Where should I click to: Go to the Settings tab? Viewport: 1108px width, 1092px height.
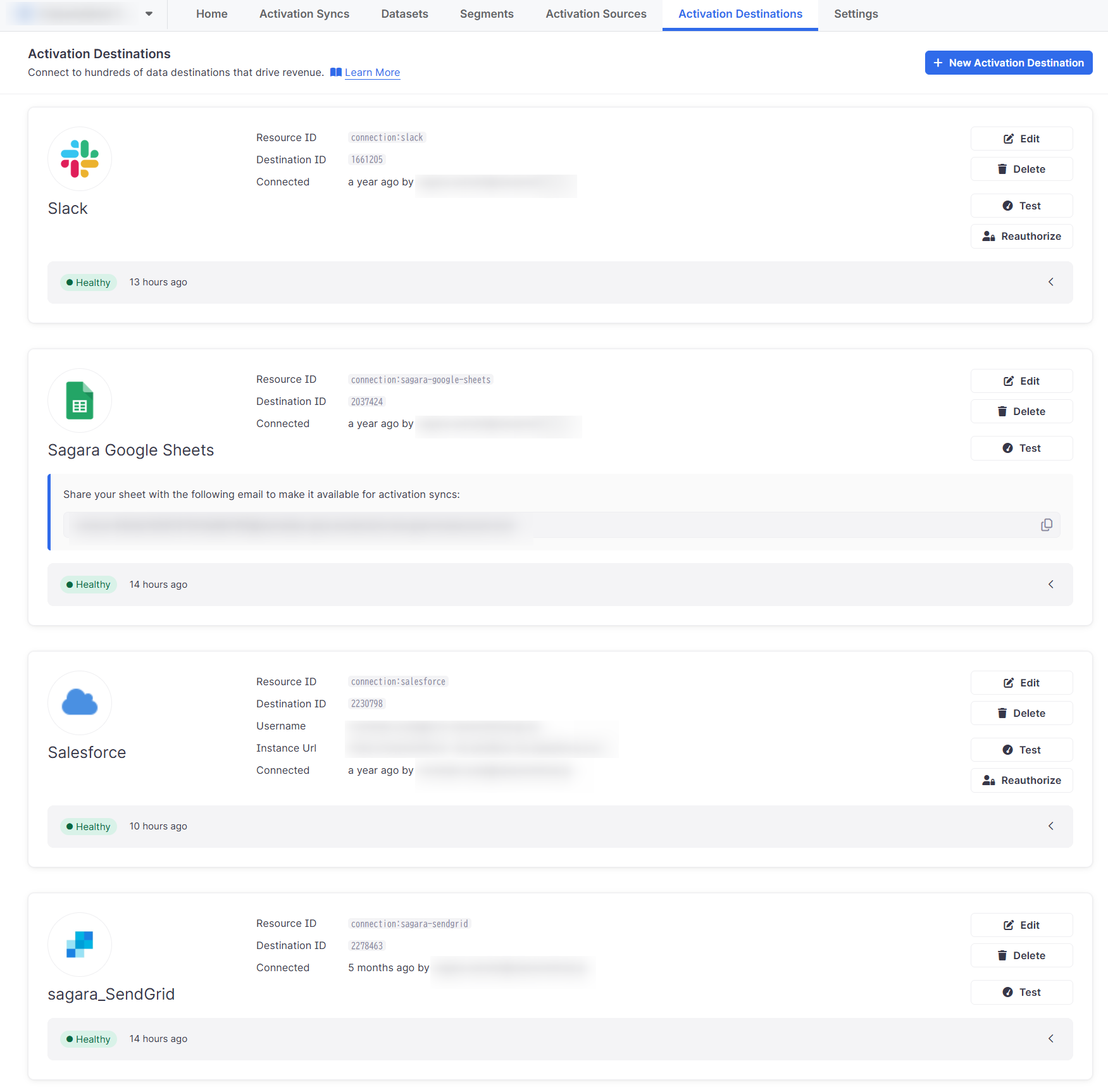click(856, 14)
